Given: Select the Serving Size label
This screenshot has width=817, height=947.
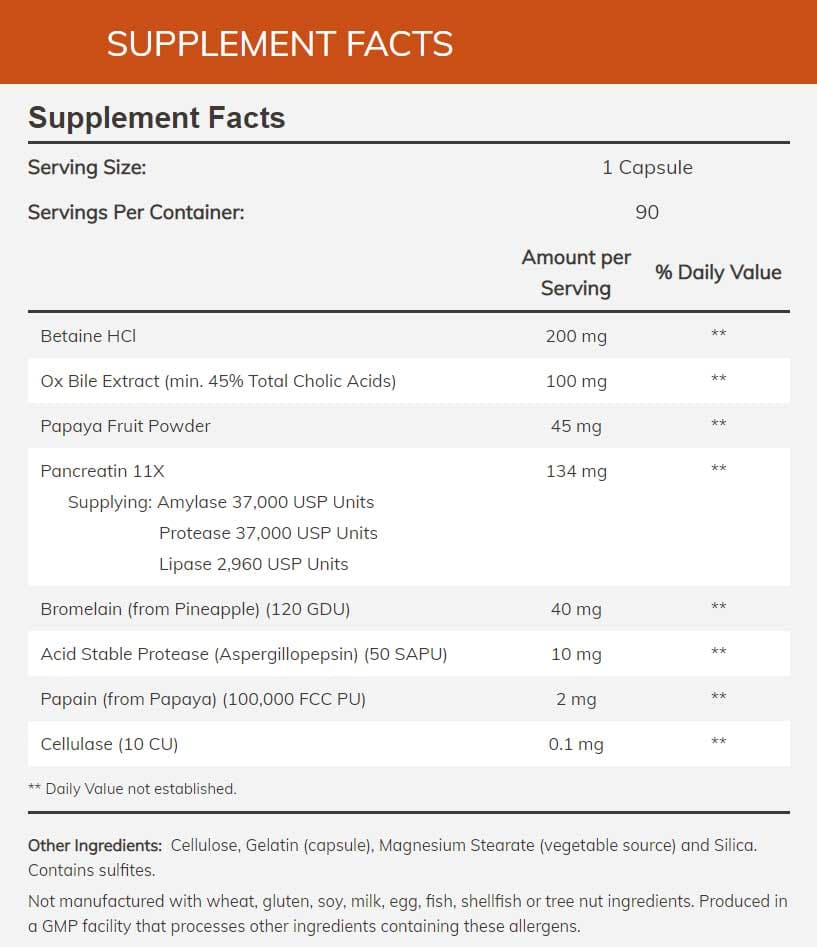Looking at the screenshot, I should tap(87, 167).
